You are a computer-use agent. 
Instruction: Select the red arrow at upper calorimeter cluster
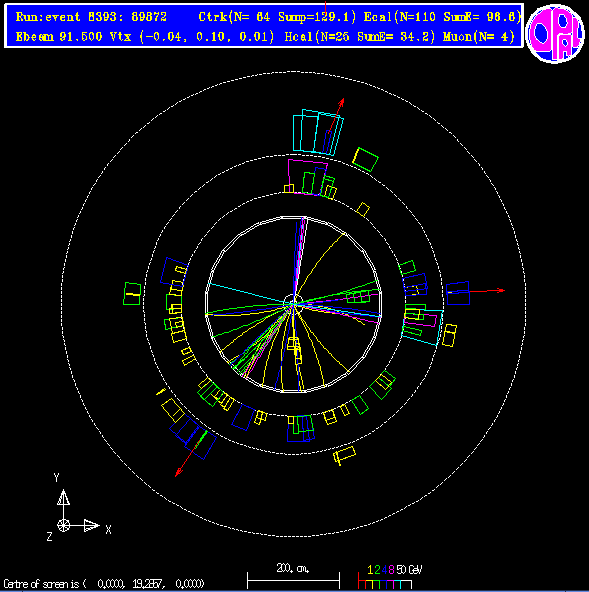(336, 116)
